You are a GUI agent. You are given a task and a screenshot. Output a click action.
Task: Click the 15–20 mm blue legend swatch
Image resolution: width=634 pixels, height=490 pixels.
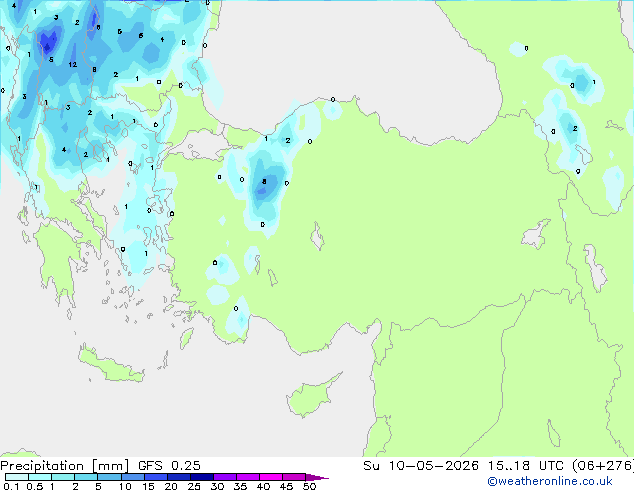[x=156, y=477]
